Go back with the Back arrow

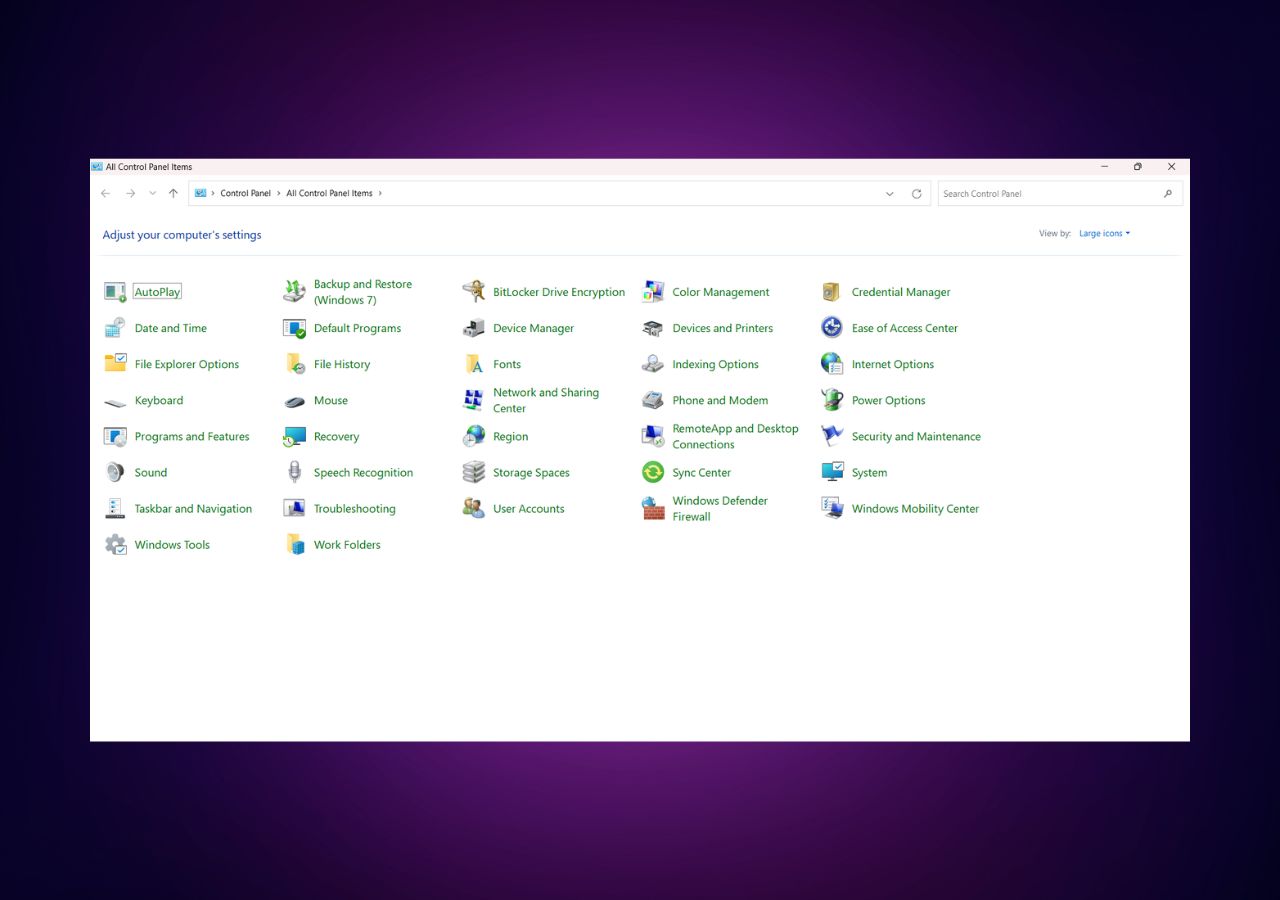[106, 194]
